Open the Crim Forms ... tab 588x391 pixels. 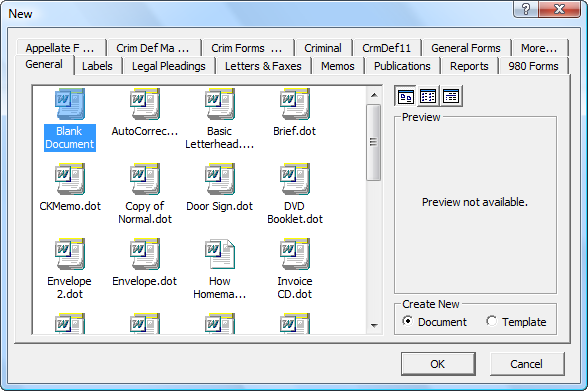[247, 48]
